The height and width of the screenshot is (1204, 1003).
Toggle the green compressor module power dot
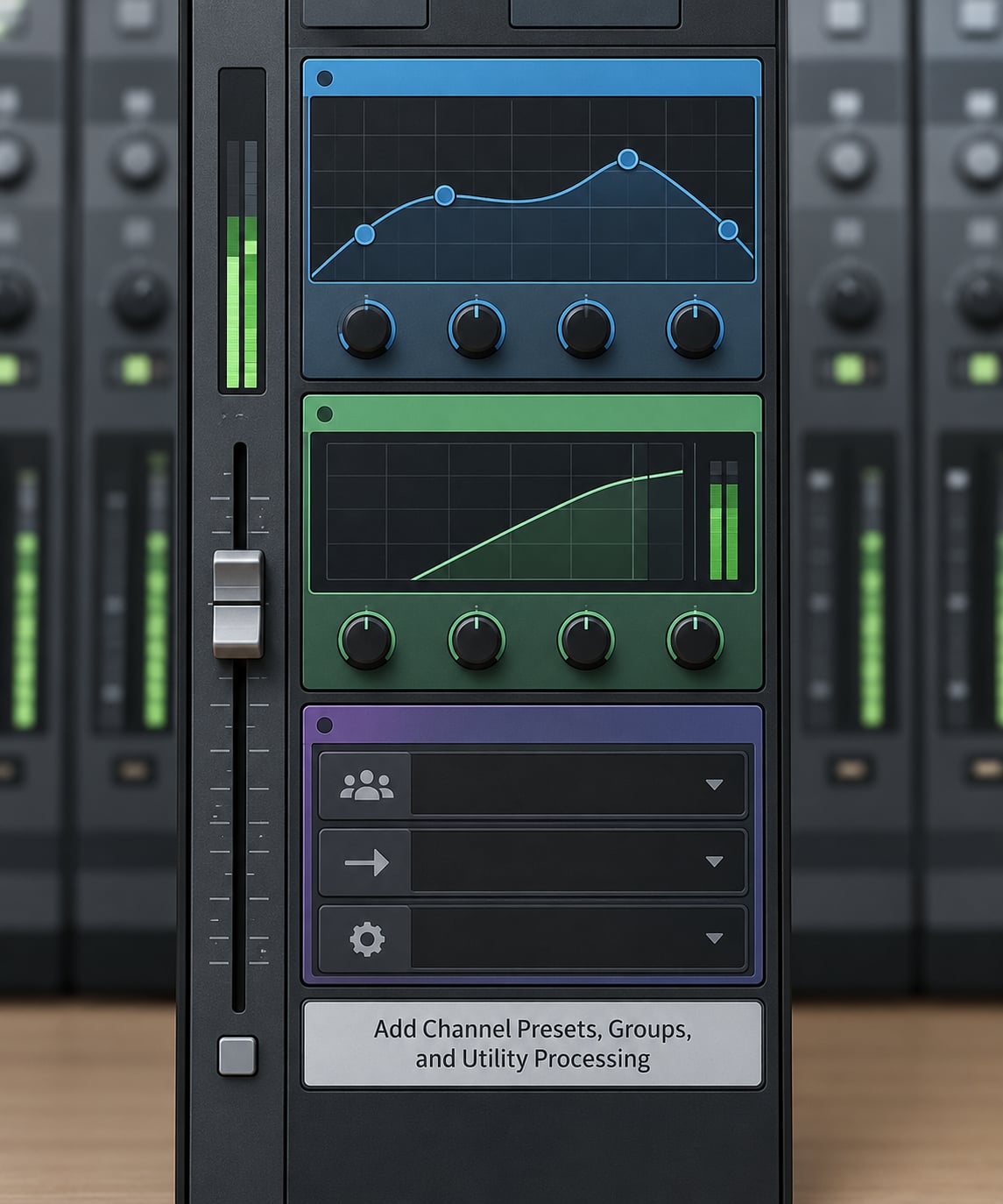(x=324, y=414)
